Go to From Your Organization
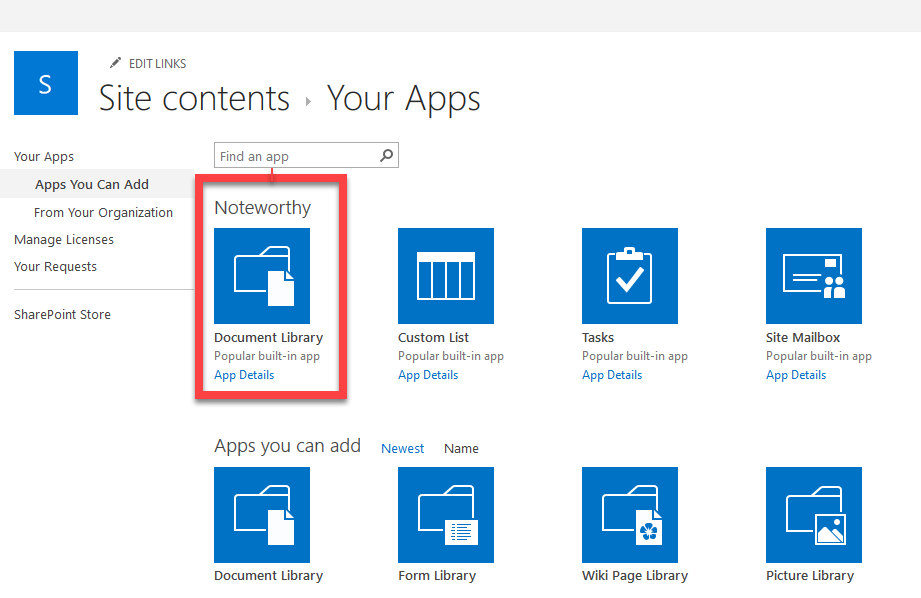This screenshot has height=598, width=921. [x=103, y=212]
